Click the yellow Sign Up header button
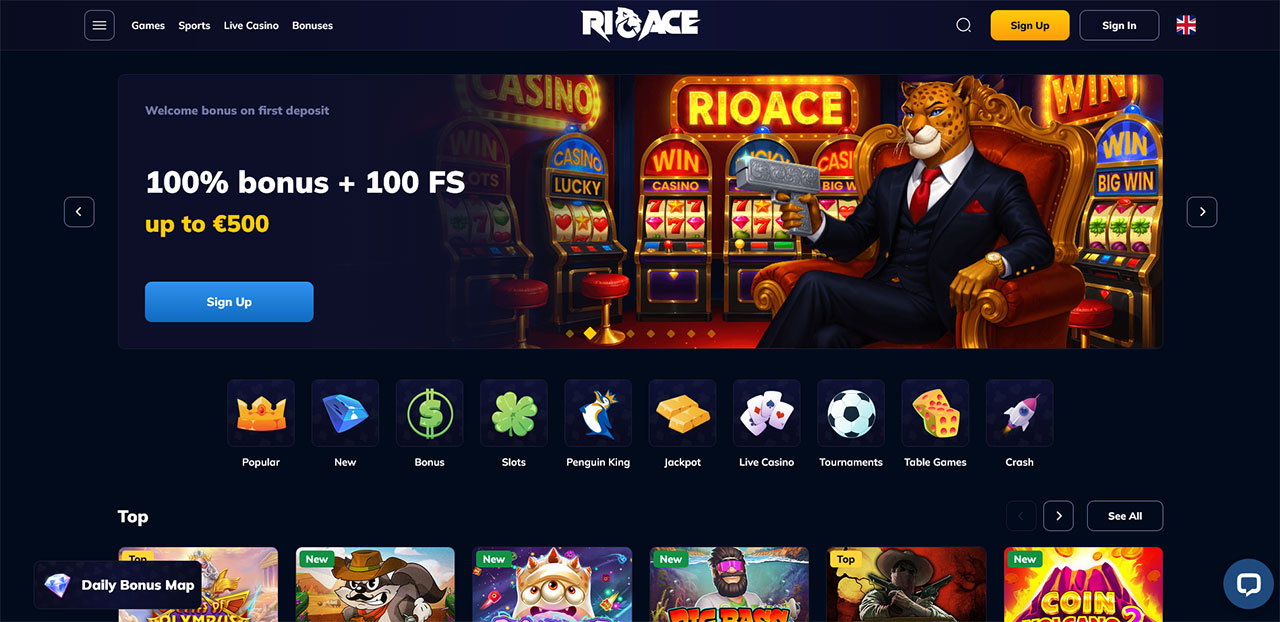1280x622 pixels. [1030, 25]
